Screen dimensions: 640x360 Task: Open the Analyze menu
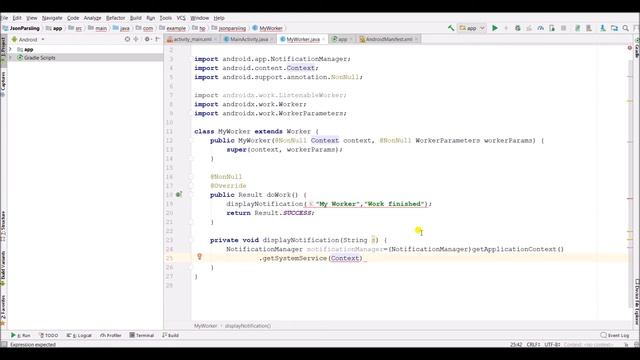[x=92, y=18]
